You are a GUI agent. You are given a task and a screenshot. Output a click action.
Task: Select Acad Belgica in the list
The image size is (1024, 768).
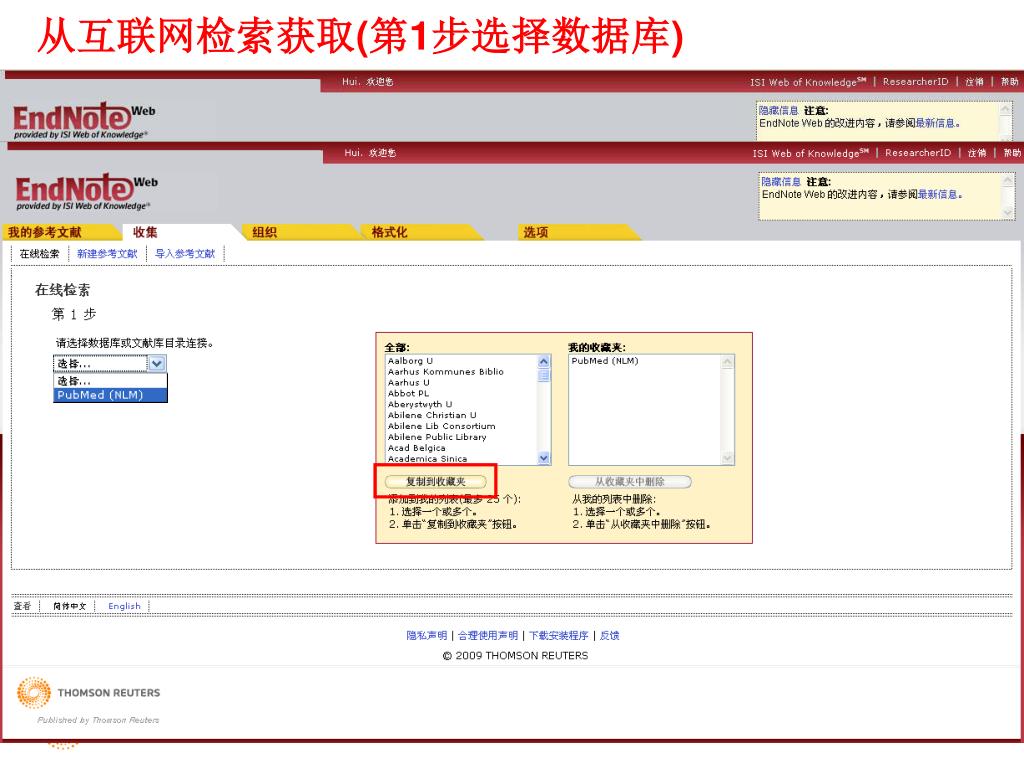click(417, 448)
